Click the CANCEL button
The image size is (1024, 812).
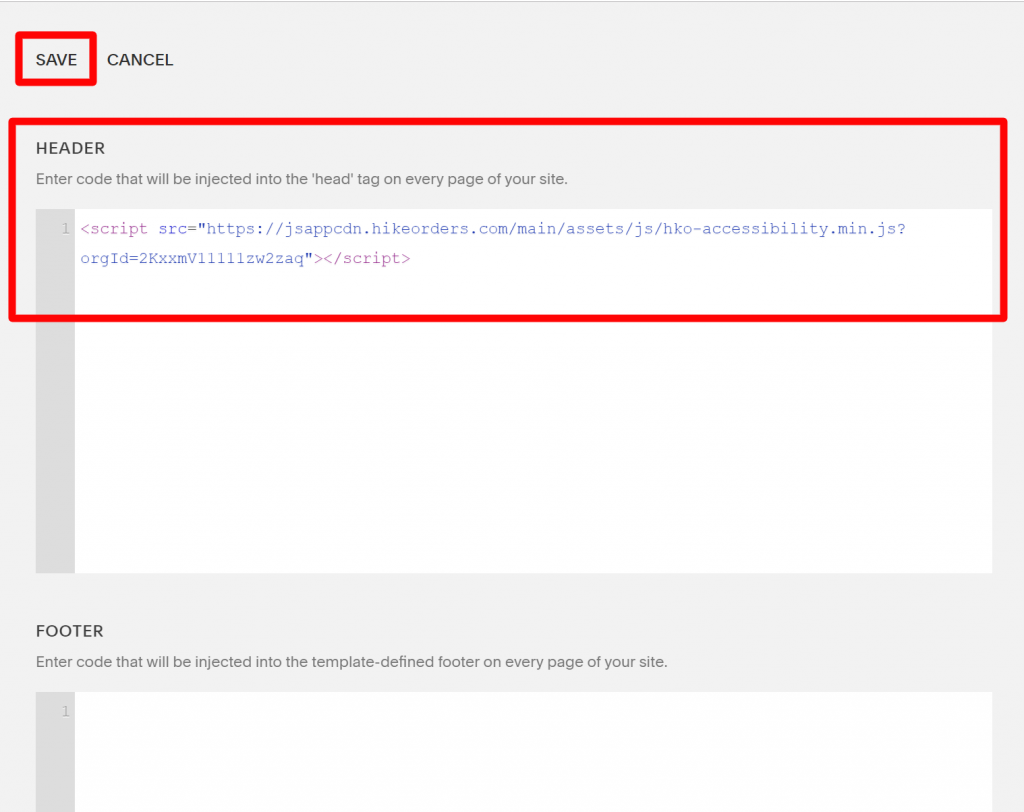[140, 60]
